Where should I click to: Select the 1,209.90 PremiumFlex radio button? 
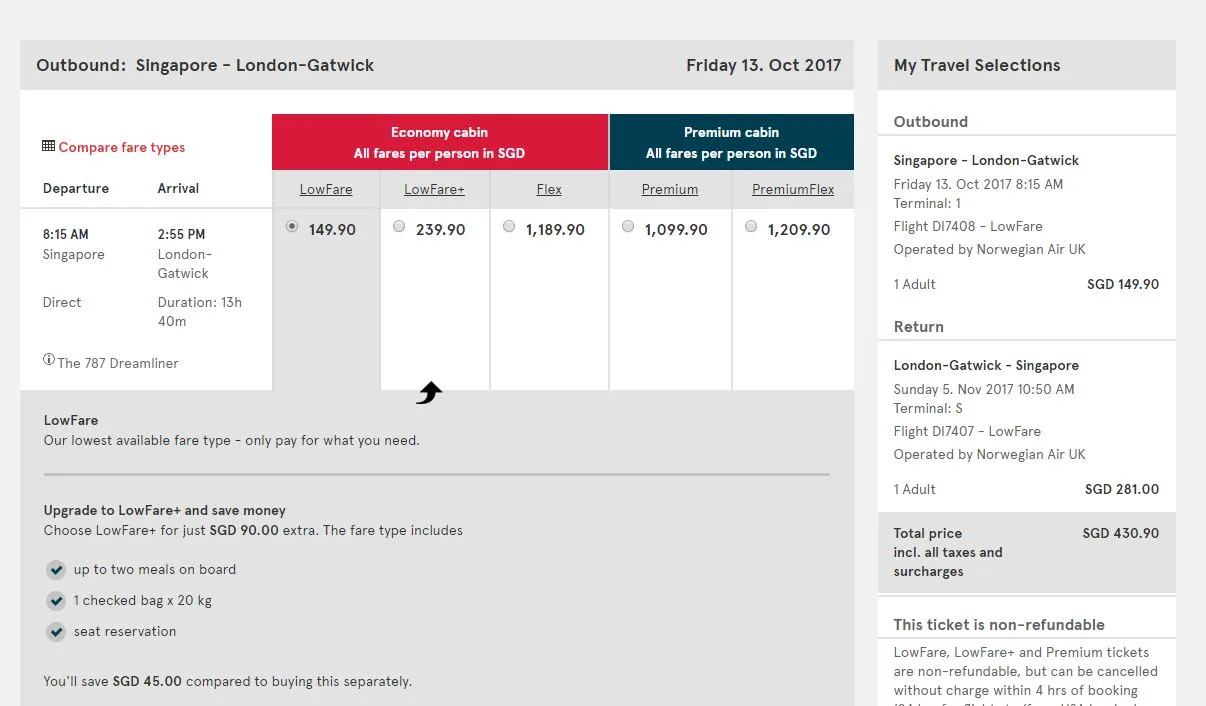click(751, 227)
